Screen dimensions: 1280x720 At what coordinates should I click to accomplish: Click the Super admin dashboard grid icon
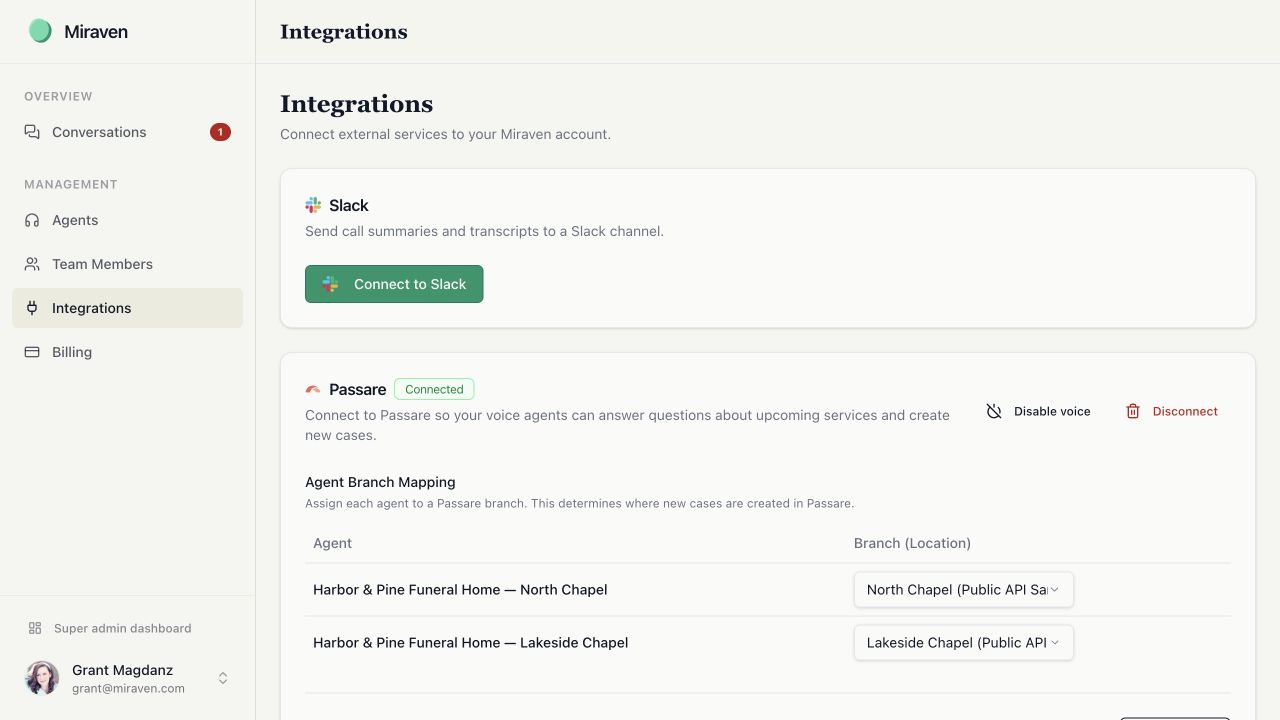(x=35, y=628)
